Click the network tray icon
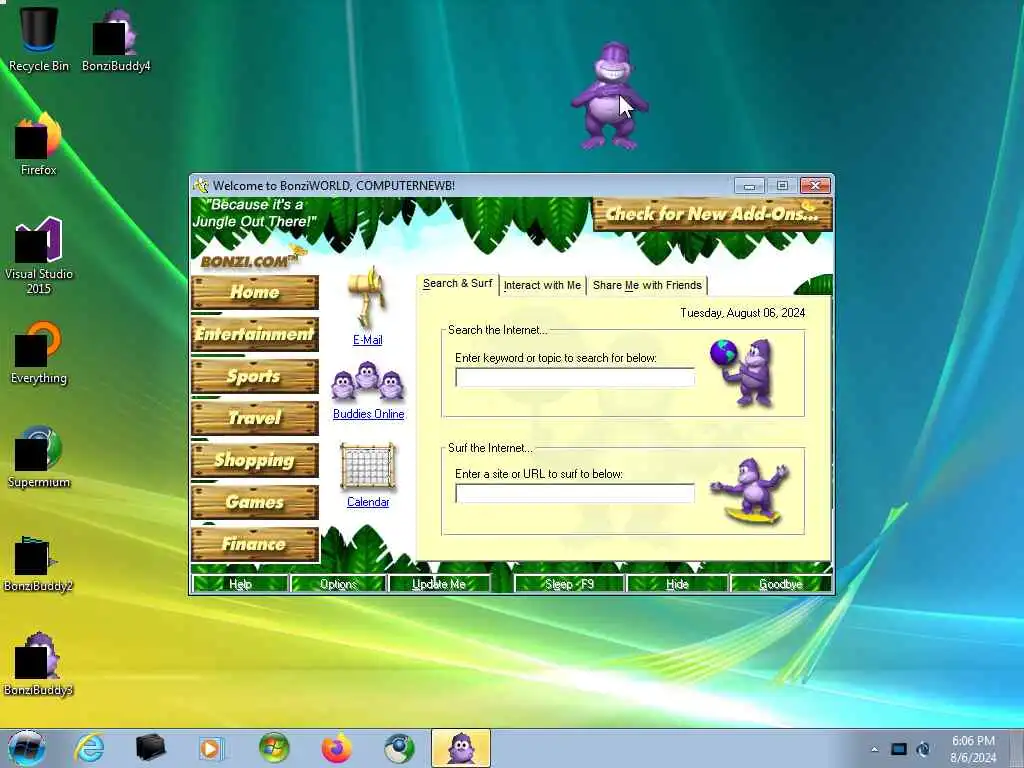The image size is (1024, 768). pyautogui.click(x=899, y=749)
